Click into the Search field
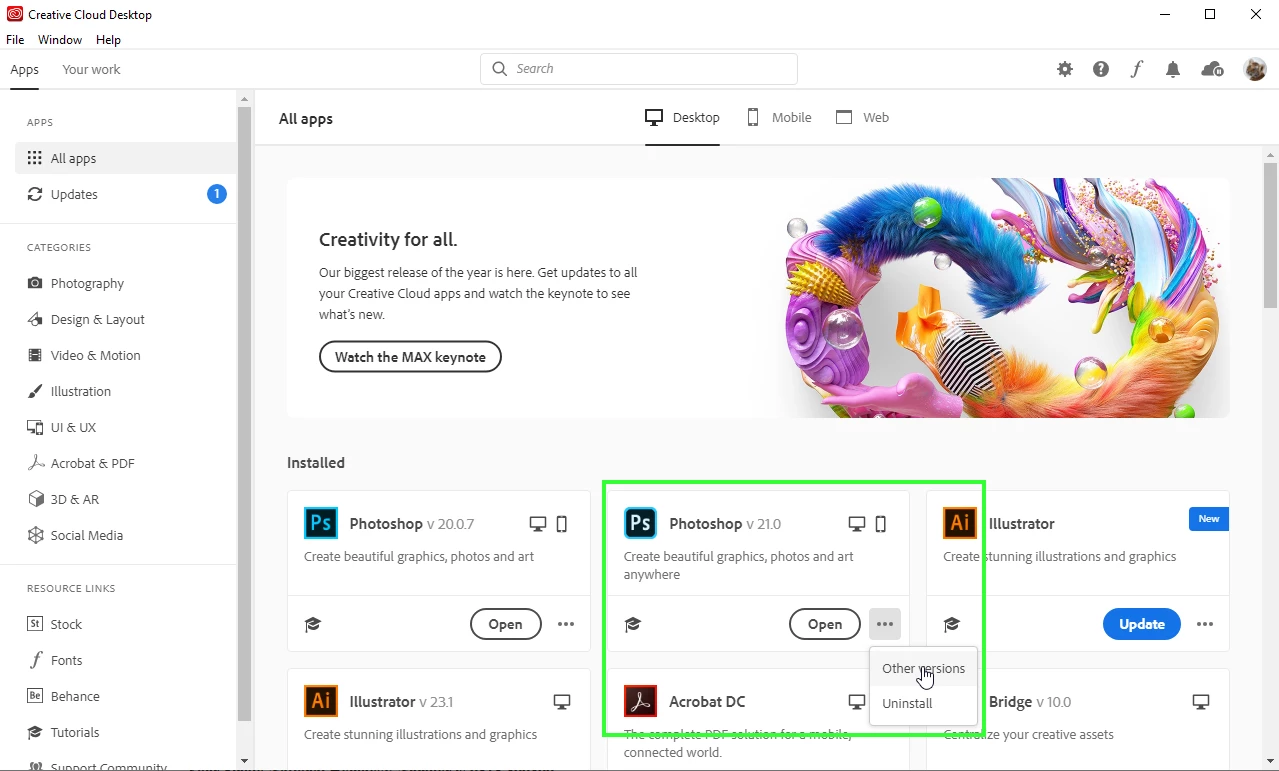Screen dimensions: 1279x771 pyautogui.click(x=639, y=69)
